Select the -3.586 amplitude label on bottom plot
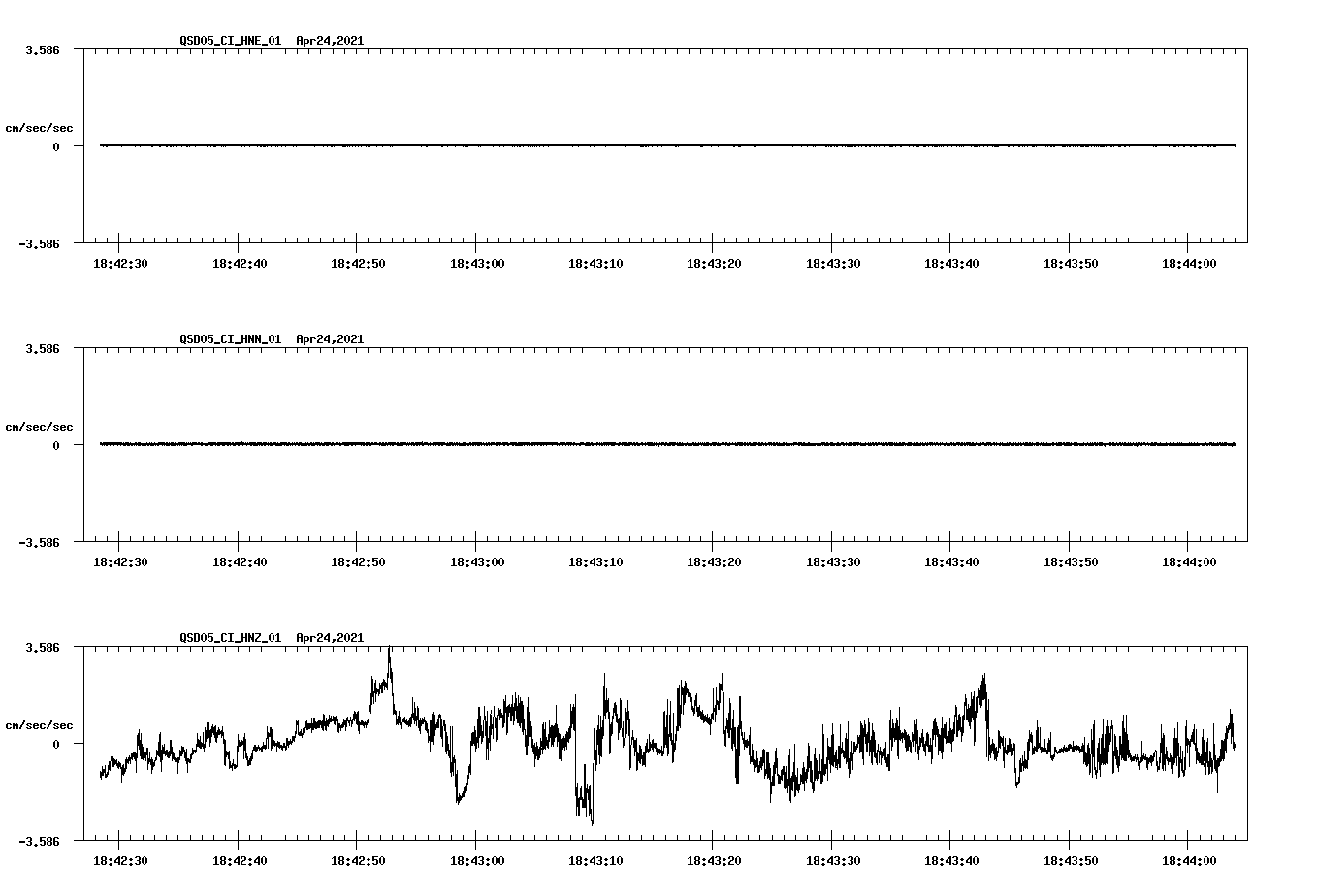The image size is (1317, 896). point(38,842)
